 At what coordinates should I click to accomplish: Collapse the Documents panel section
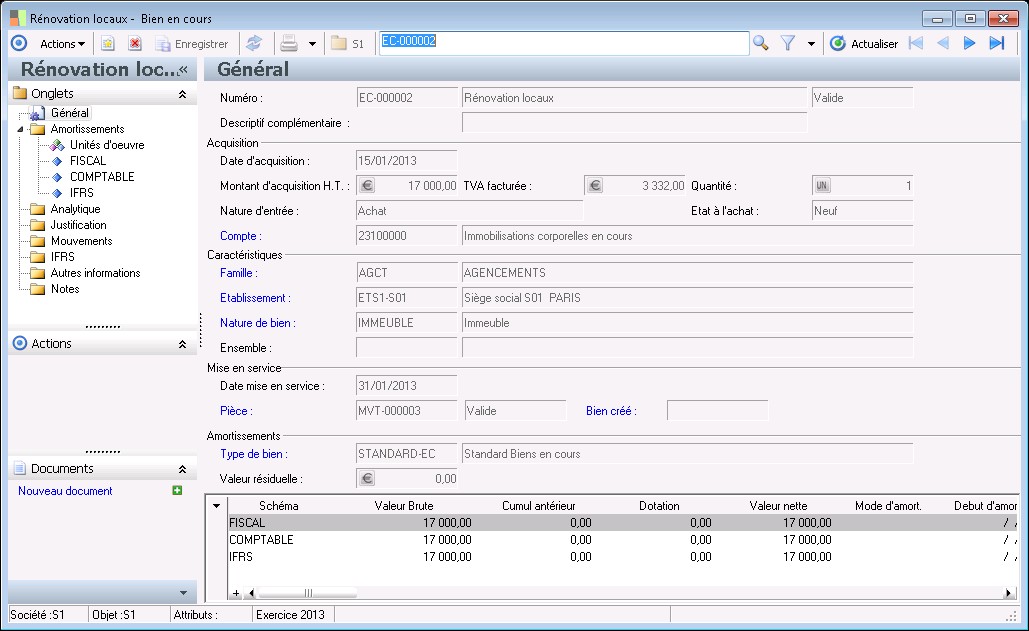[x=182, y=469]
